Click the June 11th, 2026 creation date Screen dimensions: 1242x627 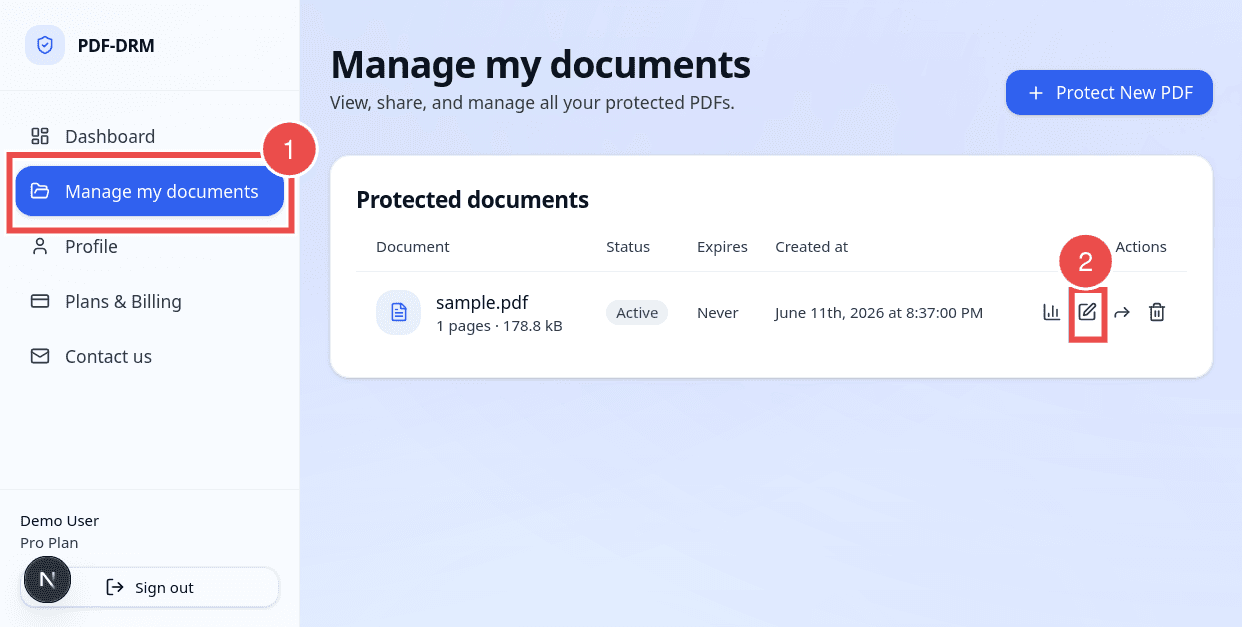pos(879,313)
